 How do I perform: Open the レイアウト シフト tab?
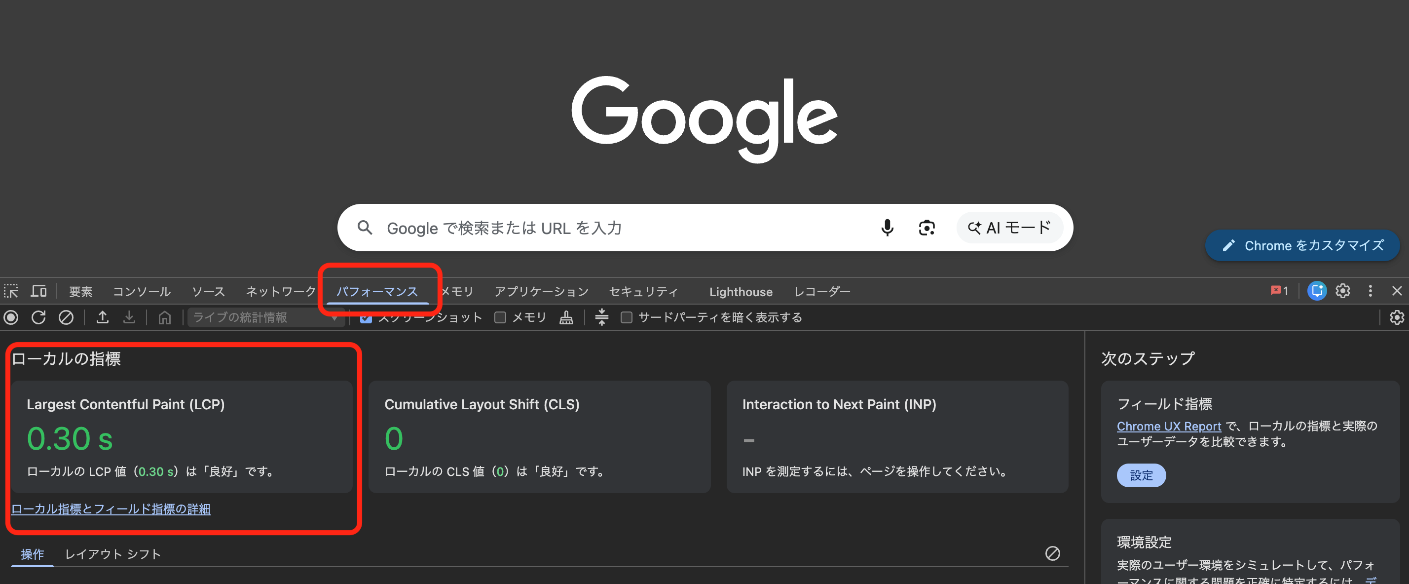pos(113,554)
